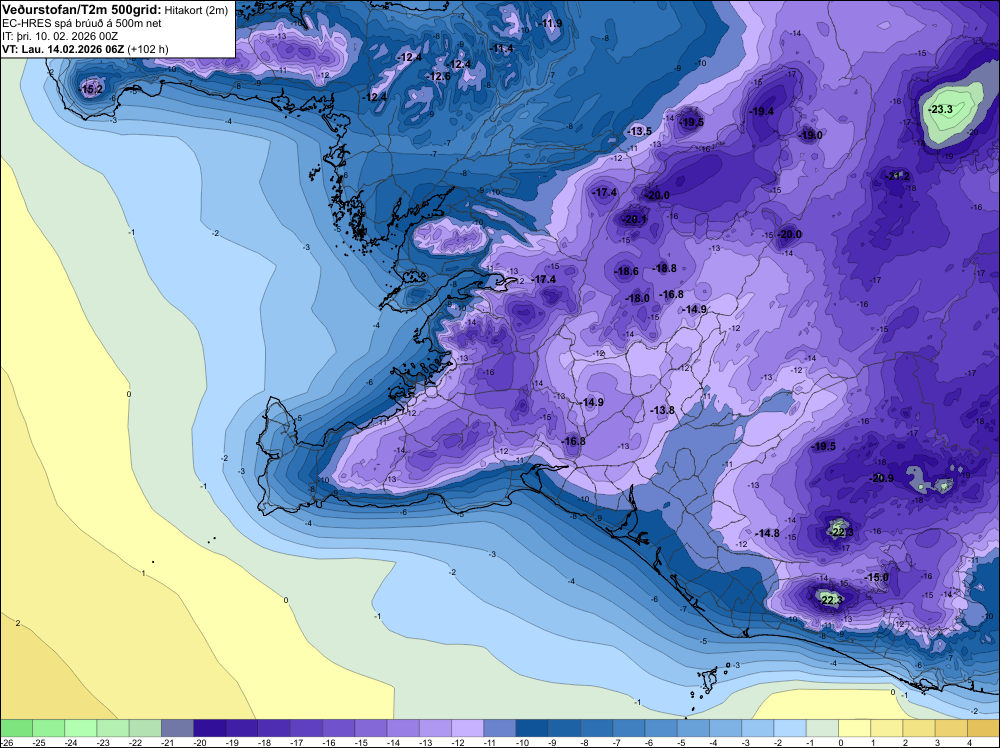
Task: Click the 'Veðurstofan/T2m 500grid' title text
Action: pyautogui.click(x=82, y=10)
